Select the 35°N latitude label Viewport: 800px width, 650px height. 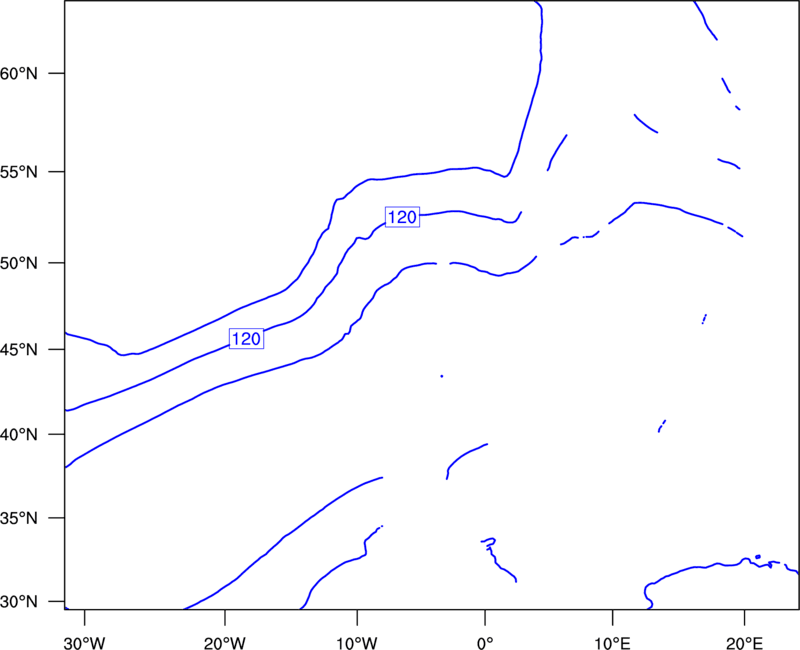tap(19, 518)
